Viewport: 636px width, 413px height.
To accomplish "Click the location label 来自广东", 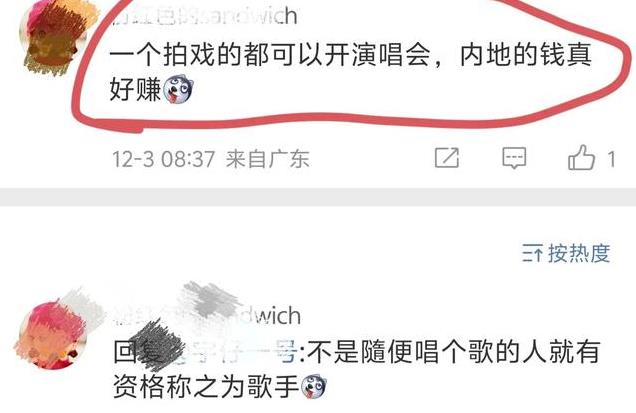I will 268,159.
